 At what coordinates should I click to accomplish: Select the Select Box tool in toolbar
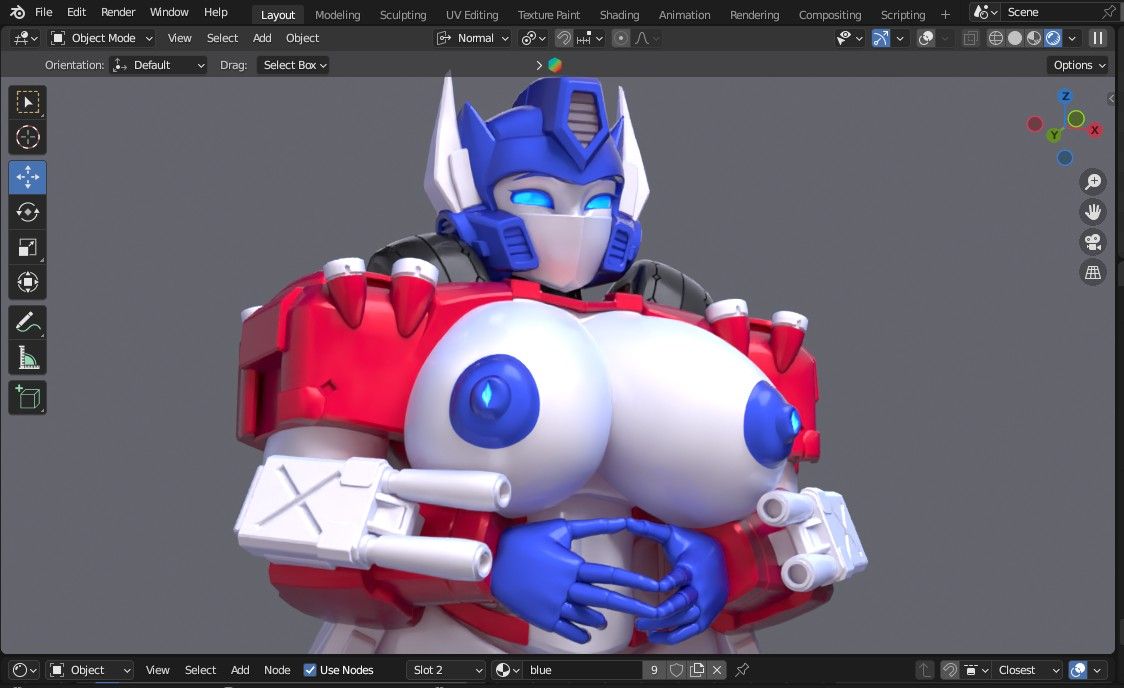tap(28, 102)
